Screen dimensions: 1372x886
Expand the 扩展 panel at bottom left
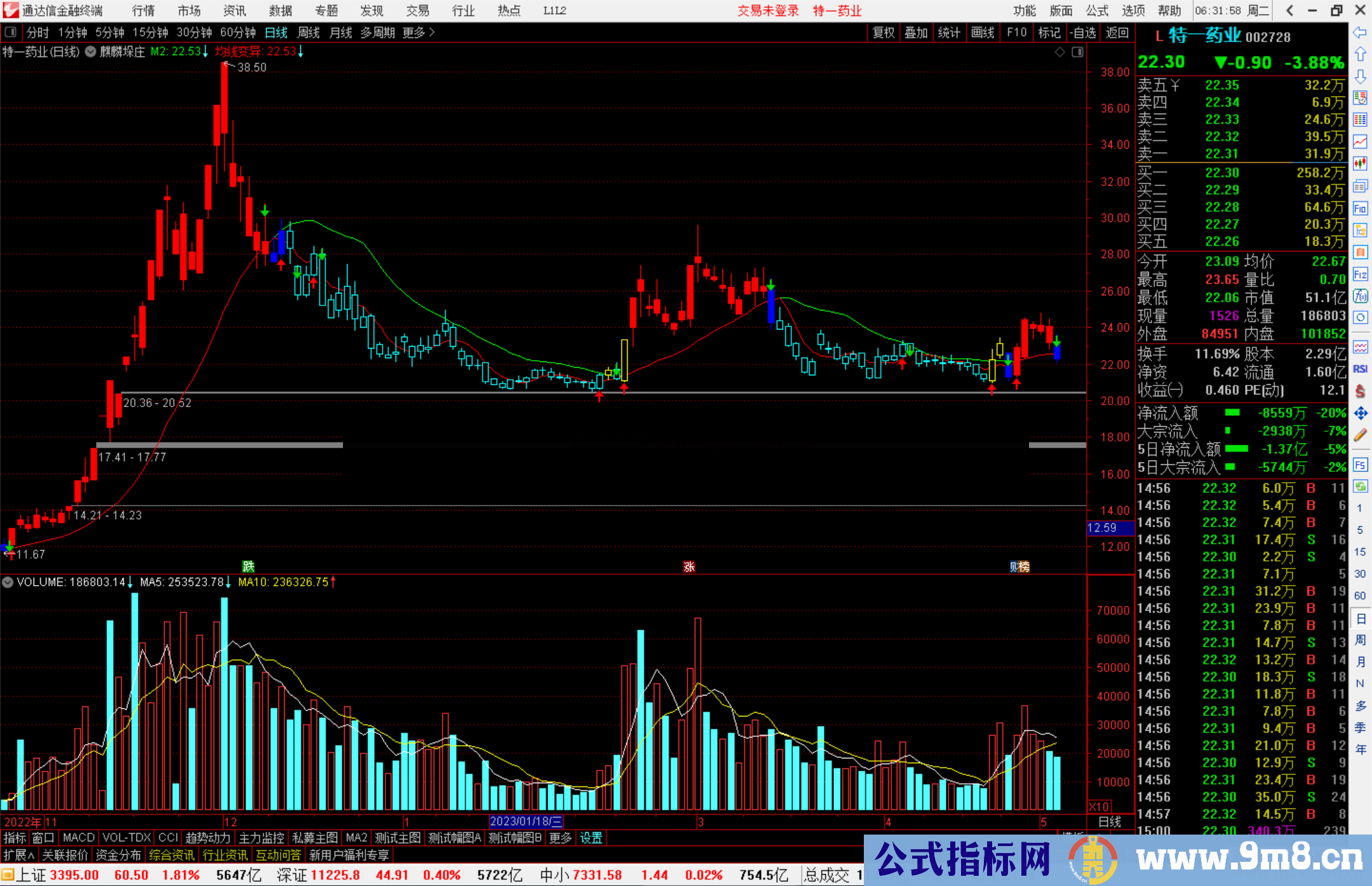[19, 855]
